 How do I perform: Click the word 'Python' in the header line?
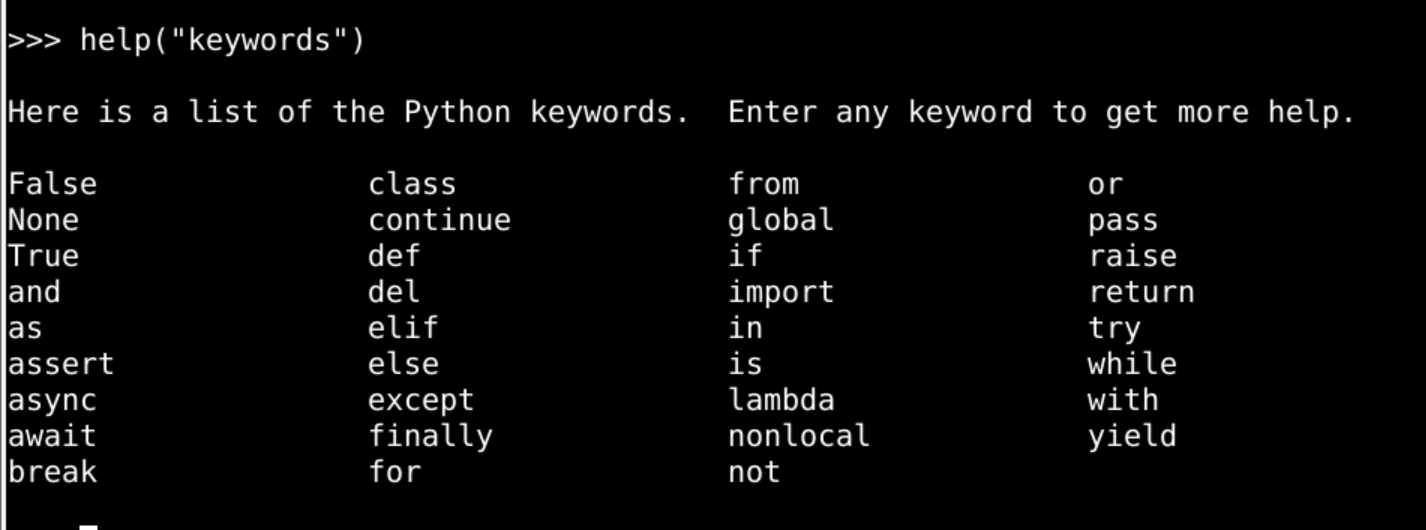(457, 113)
